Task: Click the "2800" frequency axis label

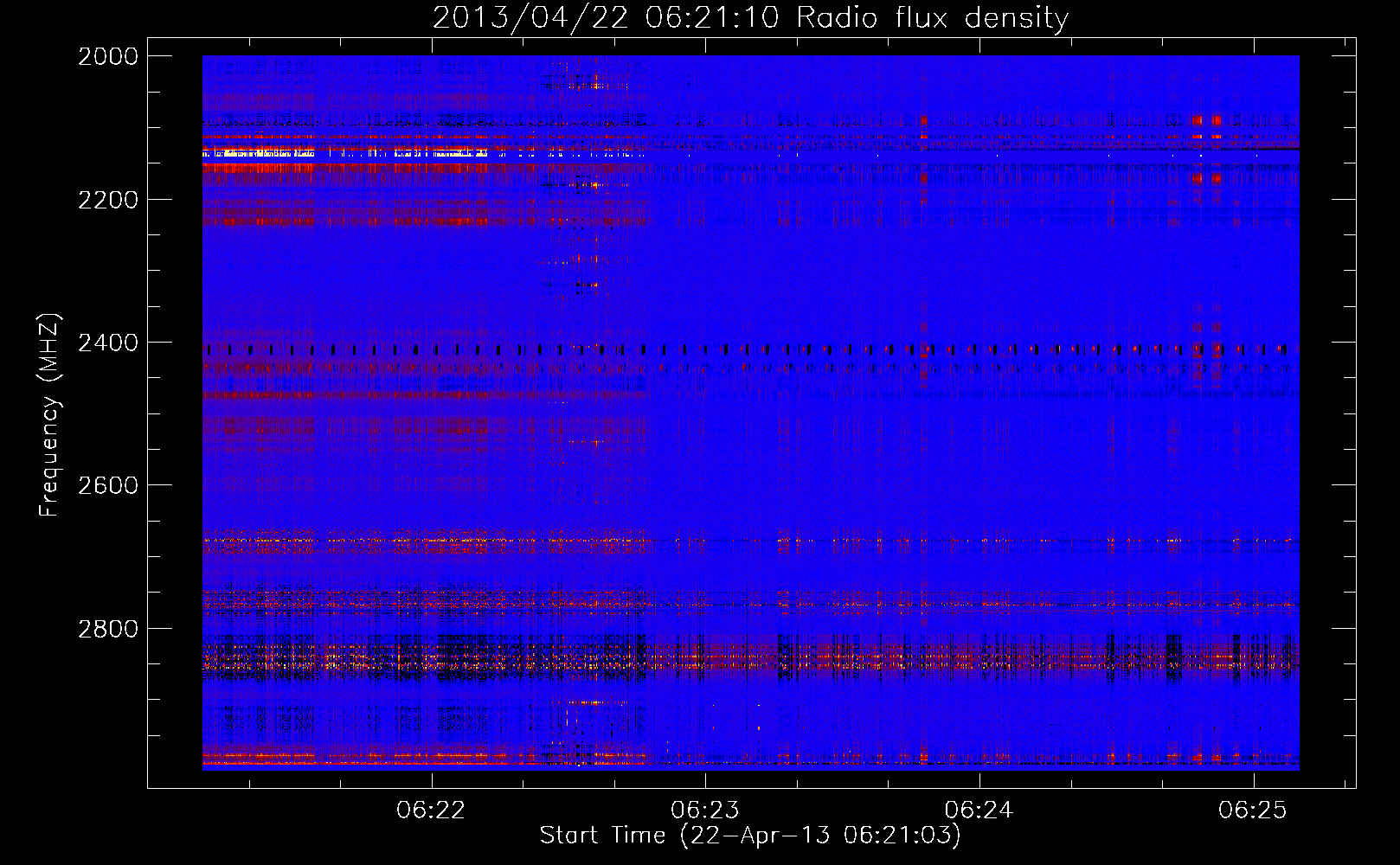Action: pyautogui.click(x=108, y=629)
